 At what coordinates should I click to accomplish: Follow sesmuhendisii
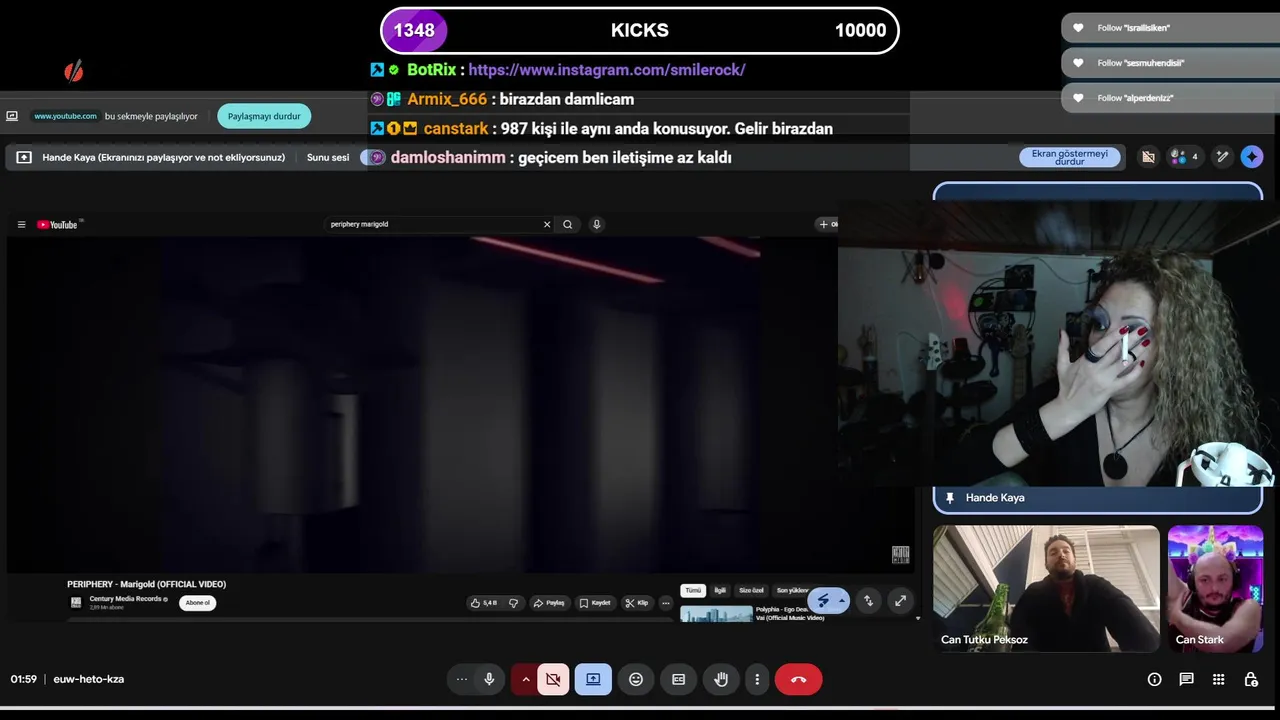tap(1170, 63)
